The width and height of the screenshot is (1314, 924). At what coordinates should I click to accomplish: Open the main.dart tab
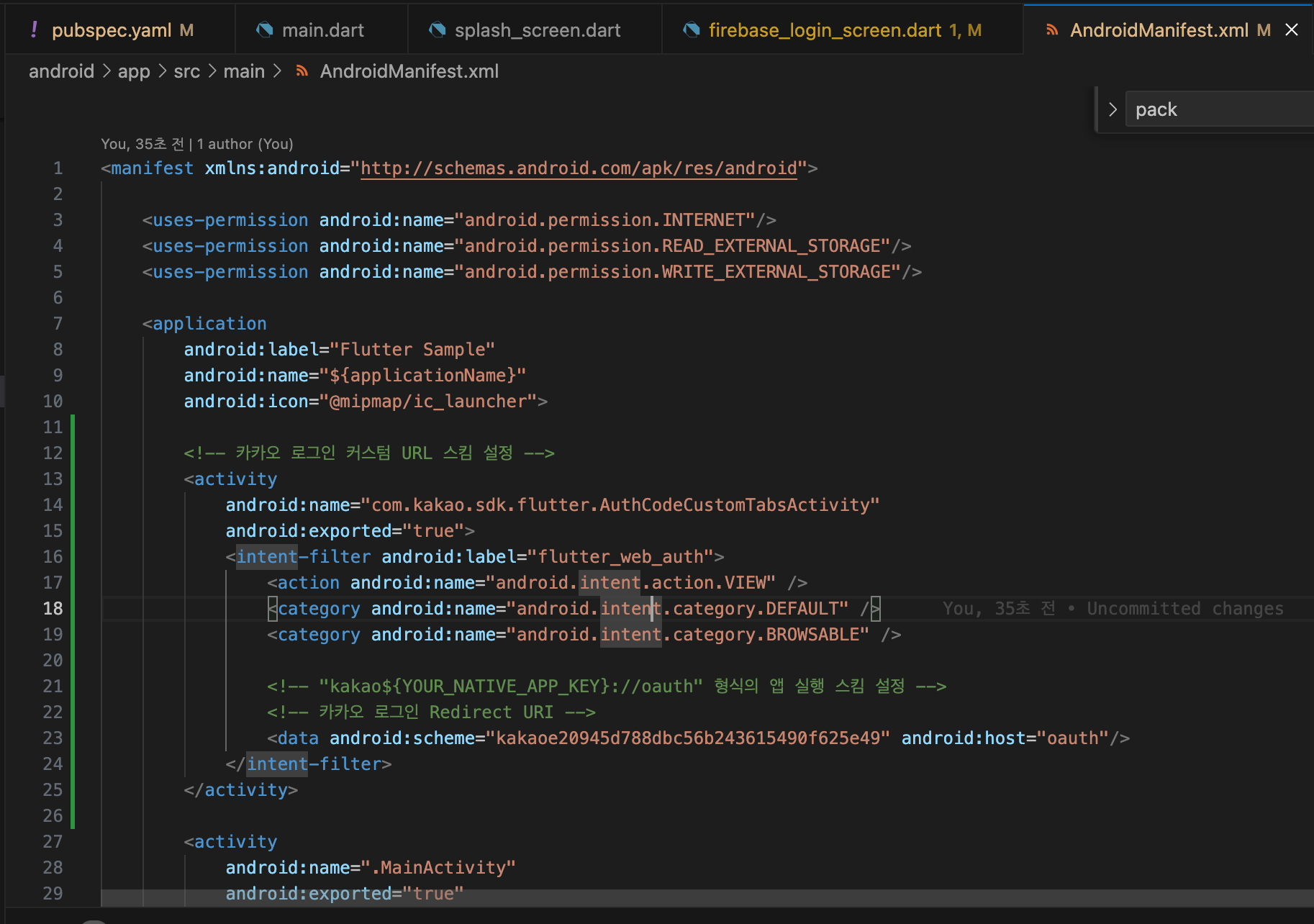[x=322, y=30]
